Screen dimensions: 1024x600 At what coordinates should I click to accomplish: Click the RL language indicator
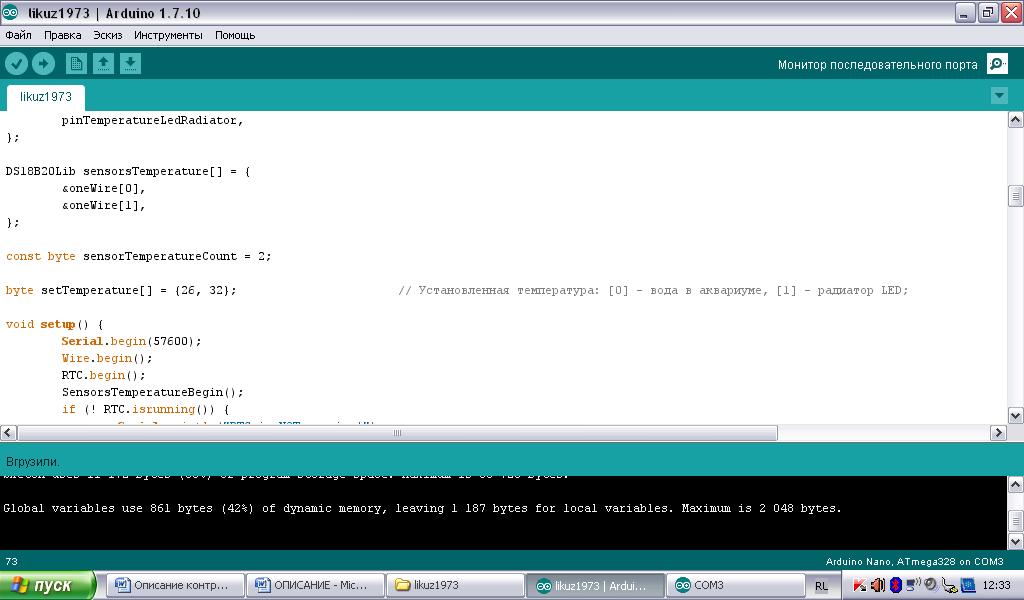click(821, 585)
